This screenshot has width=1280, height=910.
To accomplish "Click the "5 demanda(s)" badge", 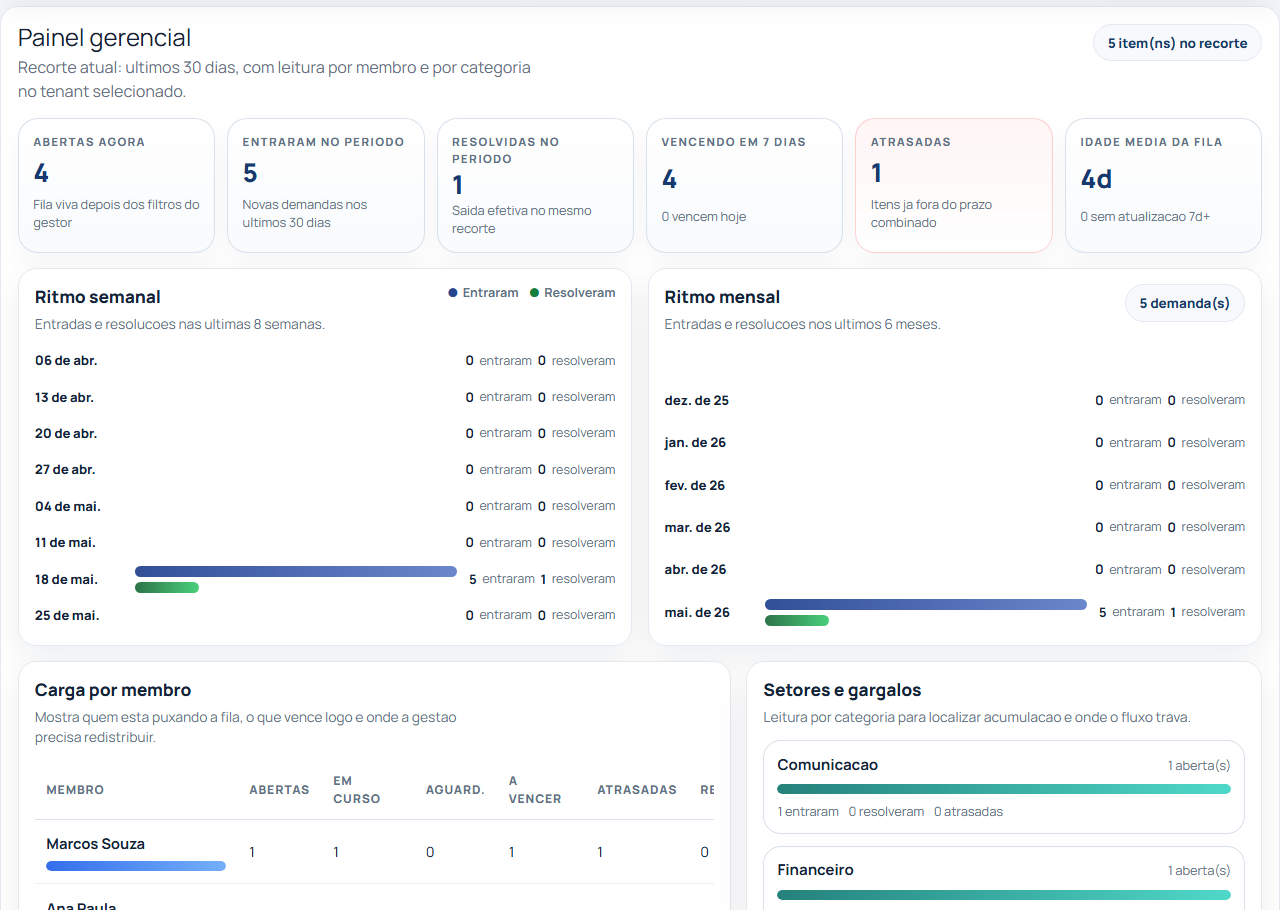I will point(1185,303).
